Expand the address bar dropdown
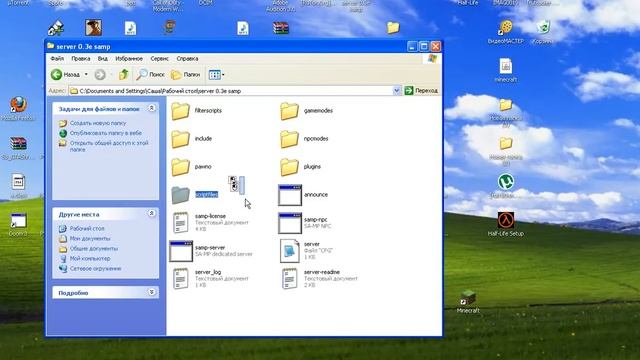Viewport: 640px width, 360px height. [396, 91]
